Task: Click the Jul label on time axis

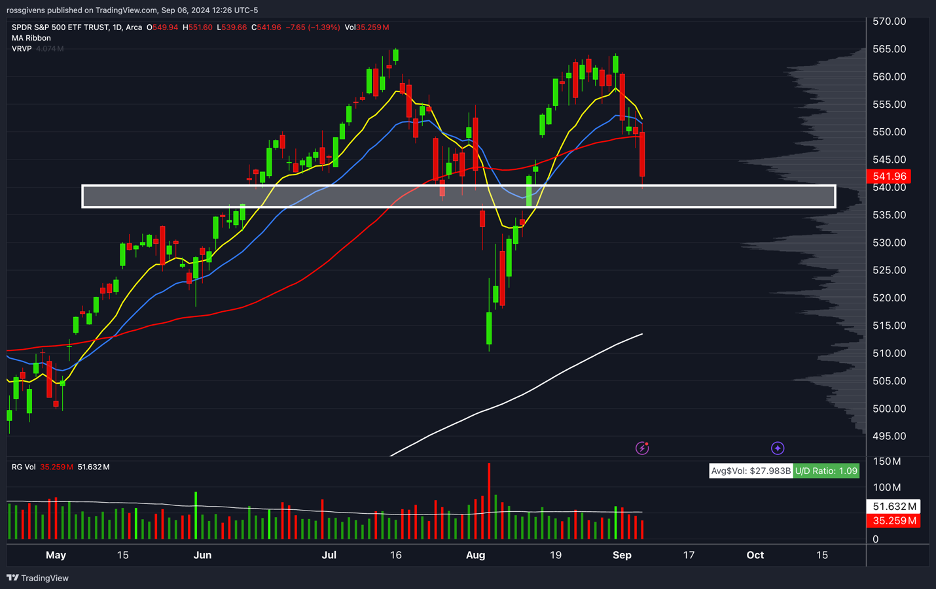Action: pos(329,555)
